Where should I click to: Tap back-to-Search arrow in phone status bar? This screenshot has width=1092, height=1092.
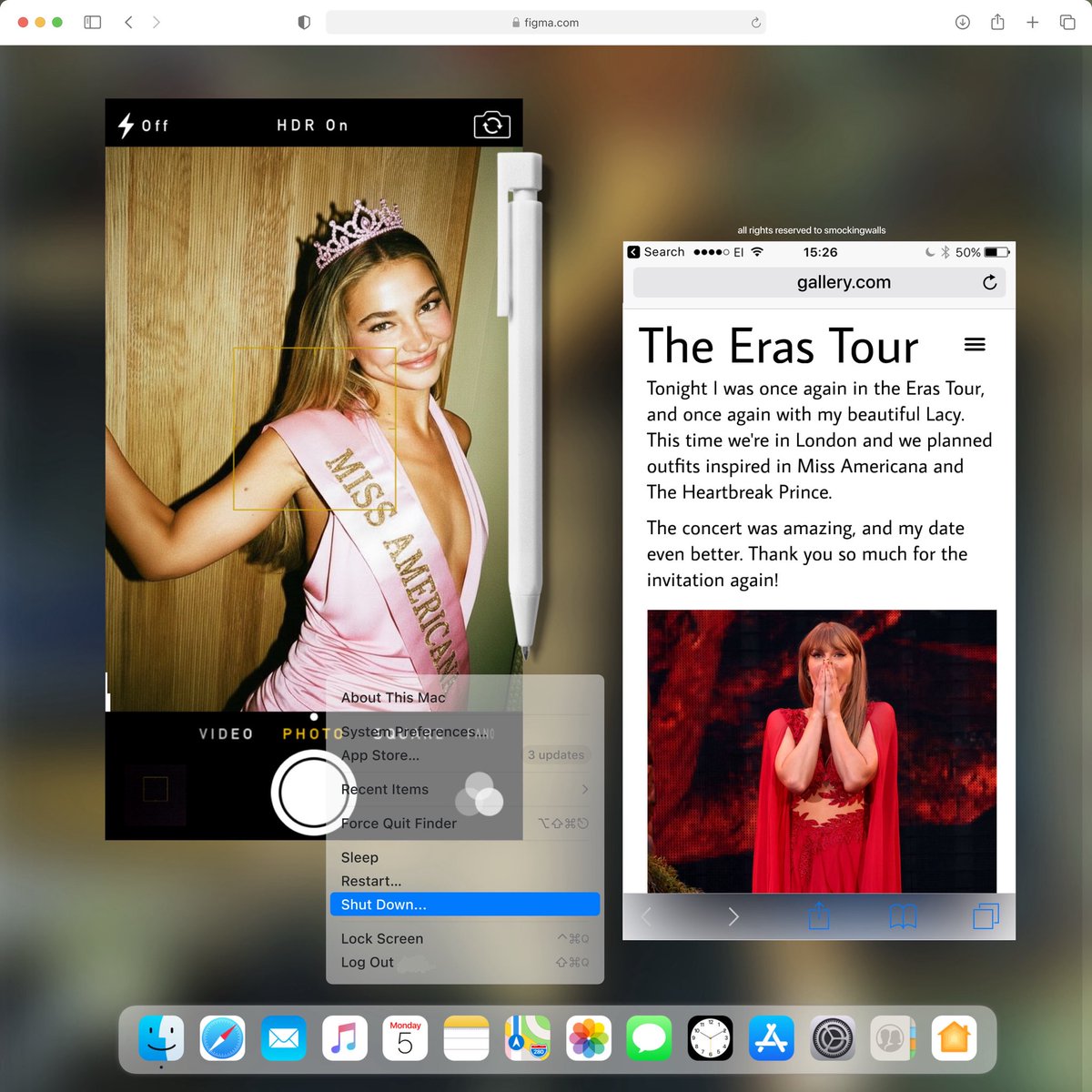tap(633, 252)
